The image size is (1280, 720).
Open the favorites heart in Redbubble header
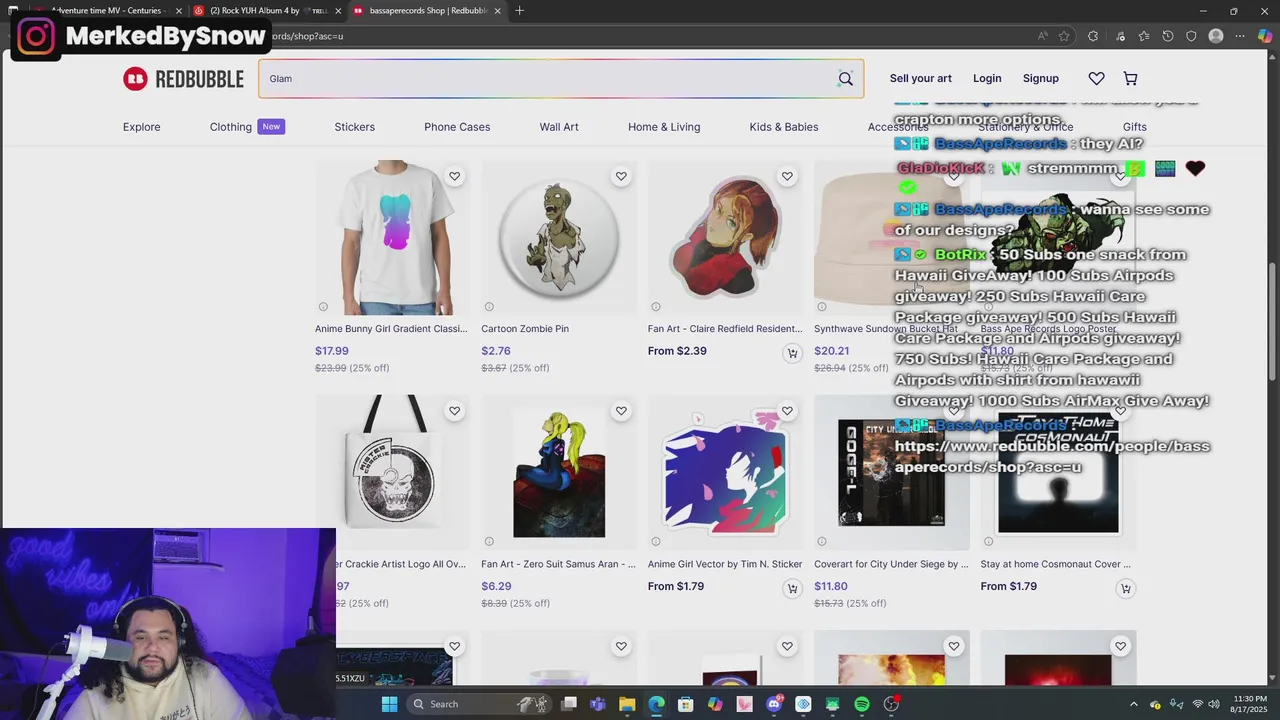click(1096, 78)
